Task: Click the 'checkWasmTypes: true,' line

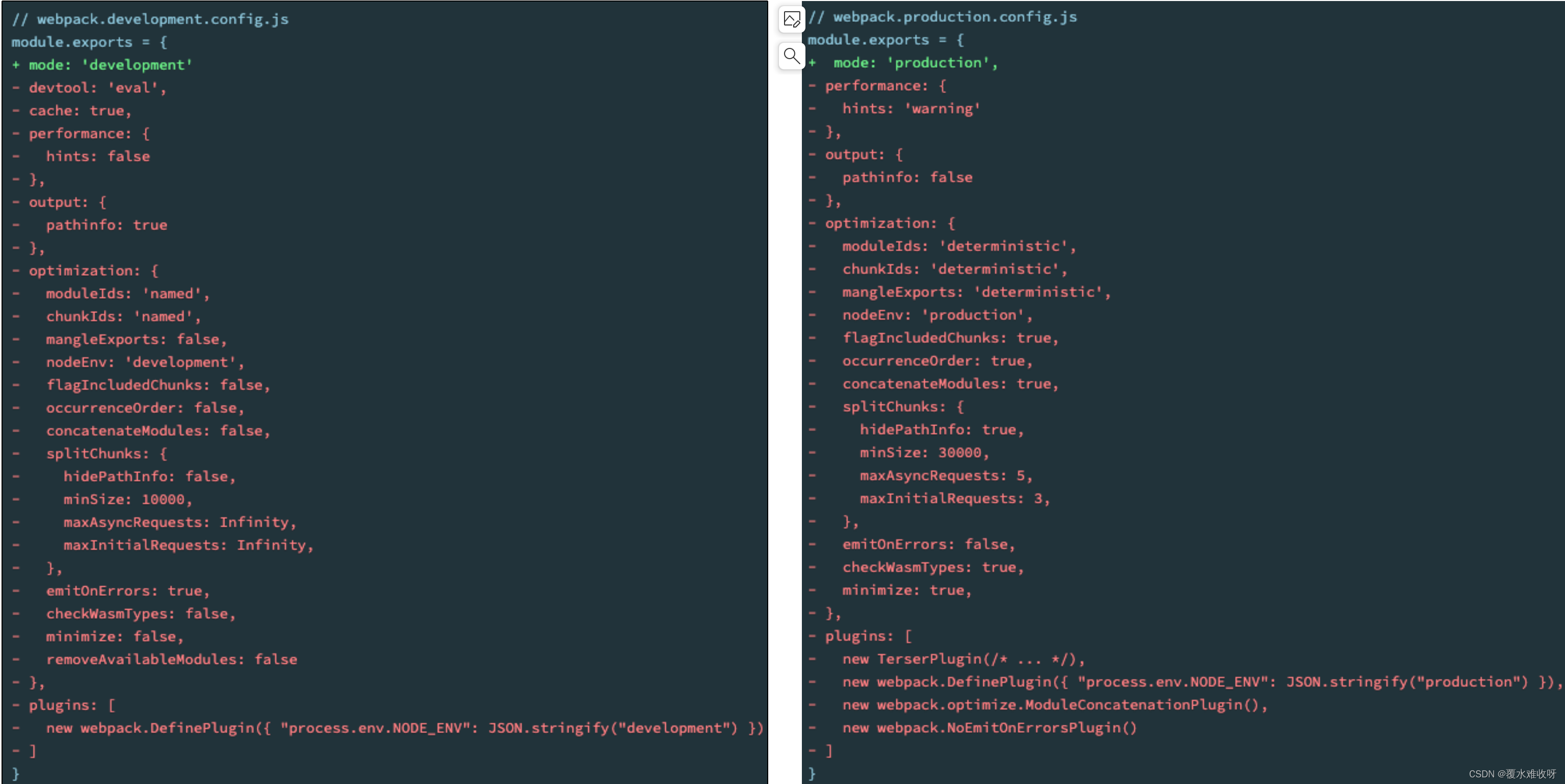Action: pos(933,568)
